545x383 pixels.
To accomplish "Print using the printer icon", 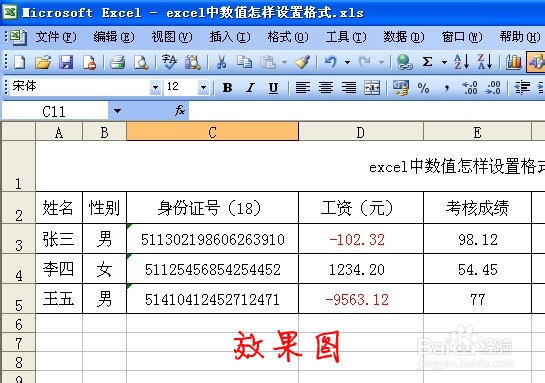I will point(117,63).
